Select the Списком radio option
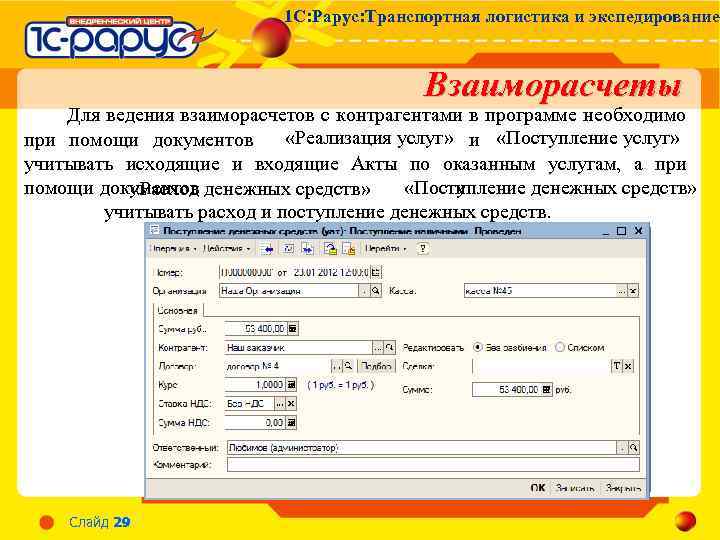This screenshot has height=540, width=720. tap(559, 348)
